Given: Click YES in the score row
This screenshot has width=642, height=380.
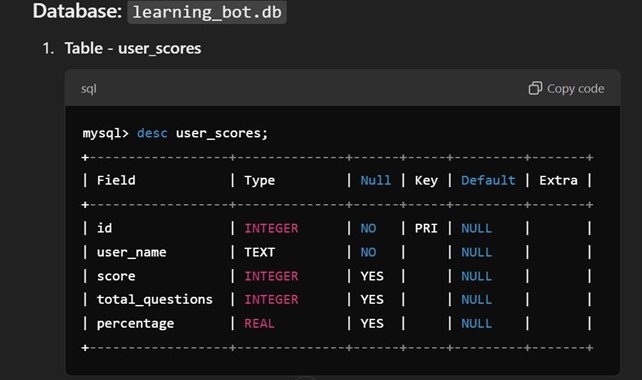Looking at the screenshot, I should tap(372, 276).
